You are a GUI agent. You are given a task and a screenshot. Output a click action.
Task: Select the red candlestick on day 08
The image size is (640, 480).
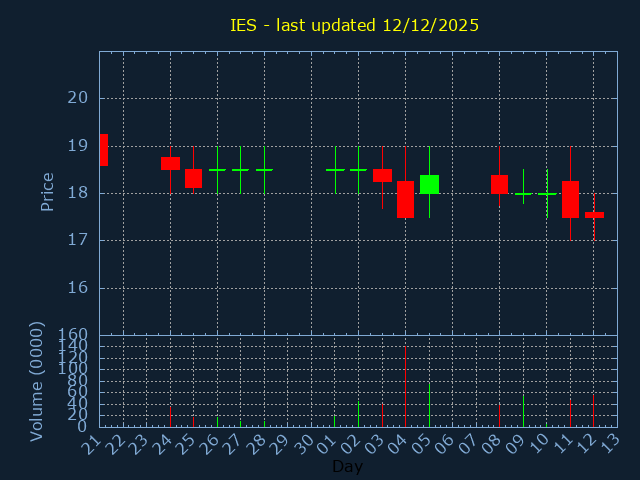tap(499, 184)
